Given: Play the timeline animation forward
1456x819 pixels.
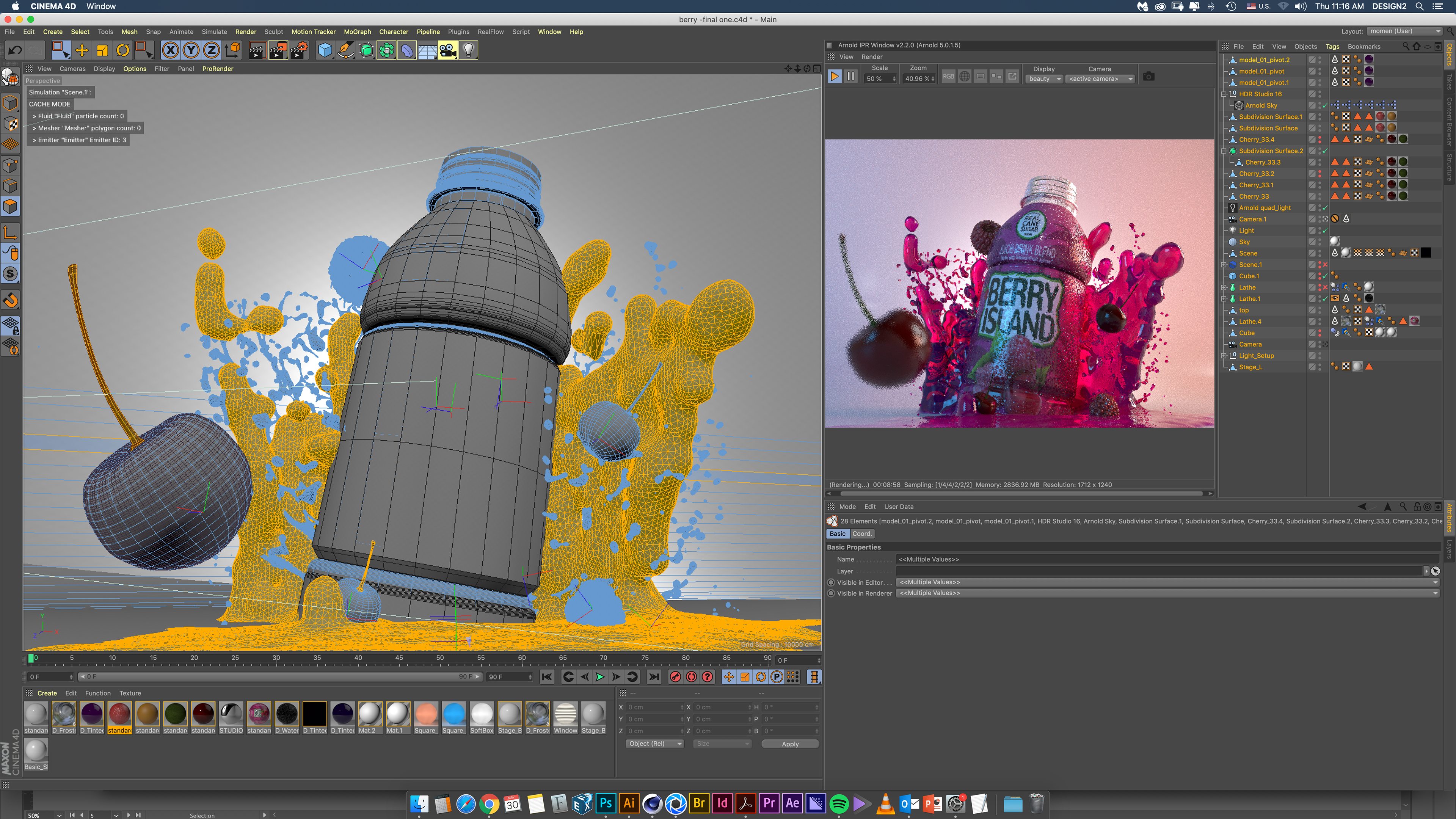Looking at the screenshot, I should [600, 676].
